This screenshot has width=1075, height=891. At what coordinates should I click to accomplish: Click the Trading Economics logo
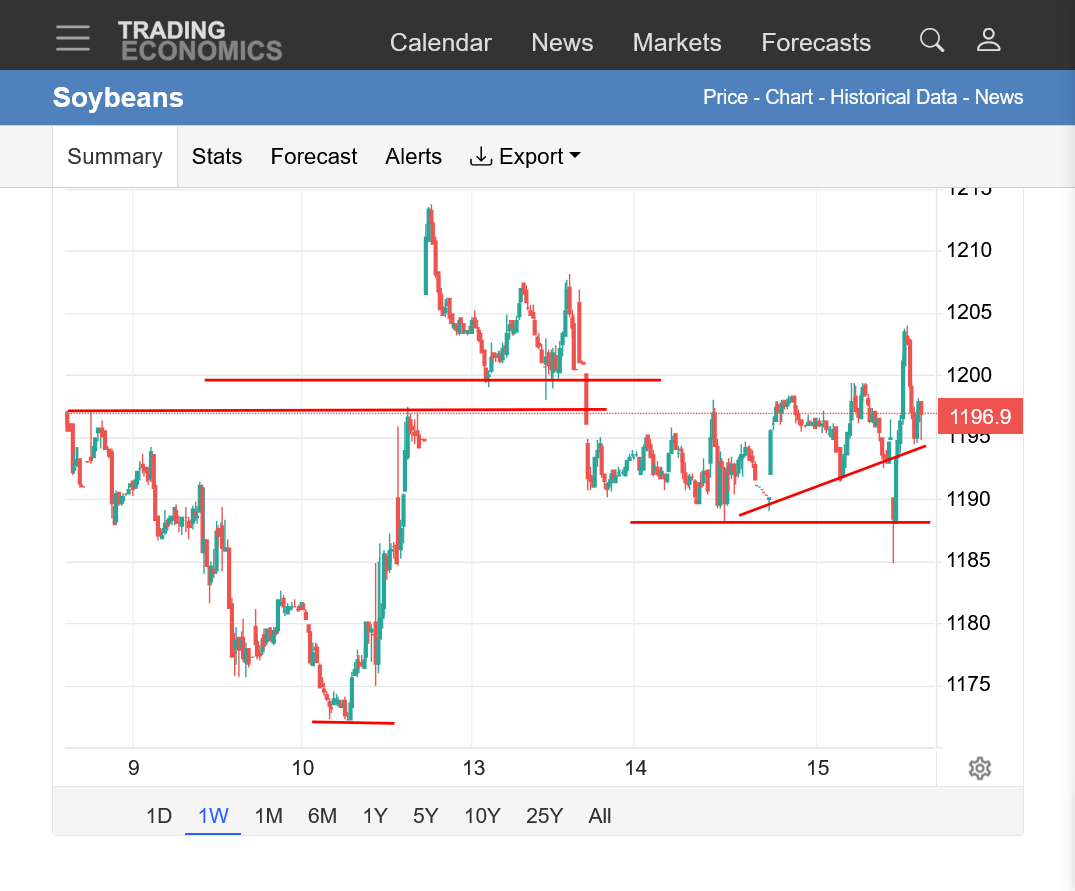click(200, 41)
